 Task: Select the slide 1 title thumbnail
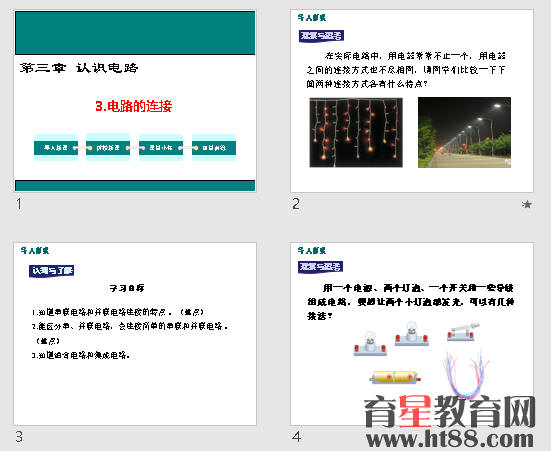coord(135,101)
